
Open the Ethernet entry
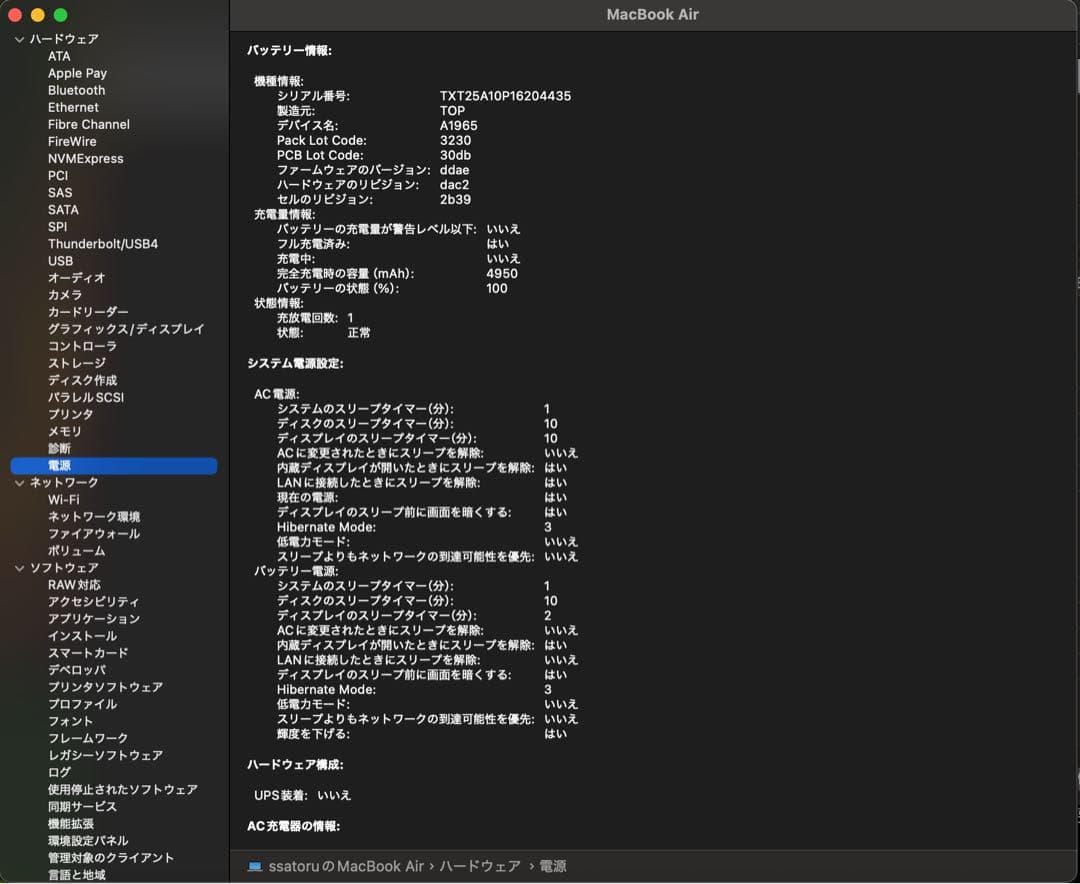[73, 107]
